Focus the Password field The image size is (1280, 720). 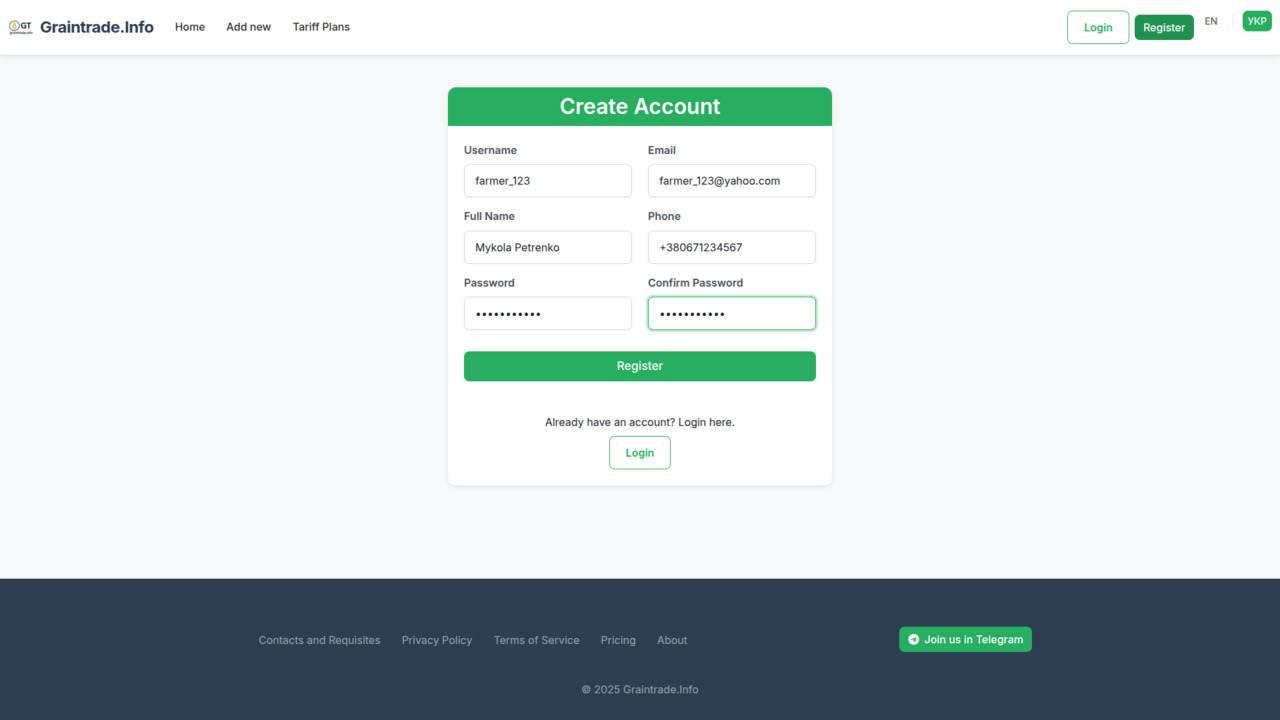[548, 314]
